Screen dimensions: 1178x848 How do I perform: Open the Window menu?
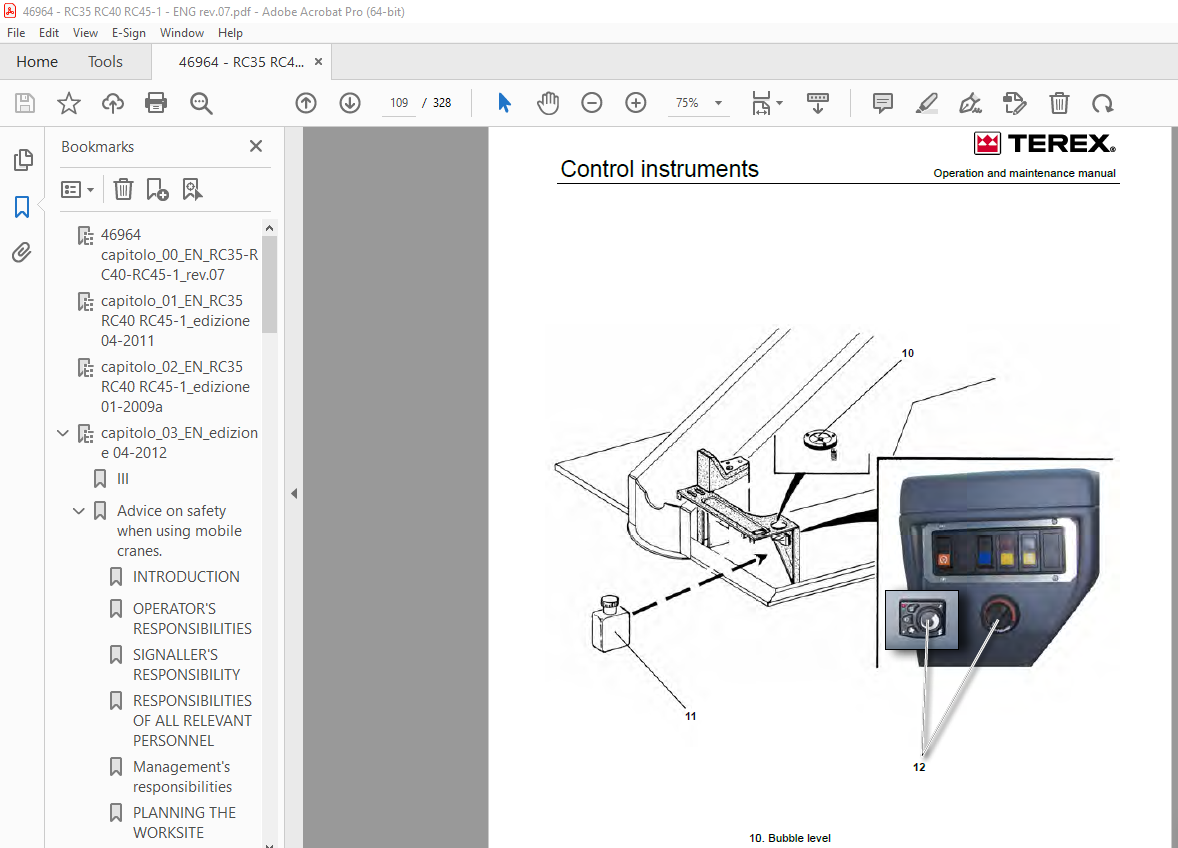(182, 33)
